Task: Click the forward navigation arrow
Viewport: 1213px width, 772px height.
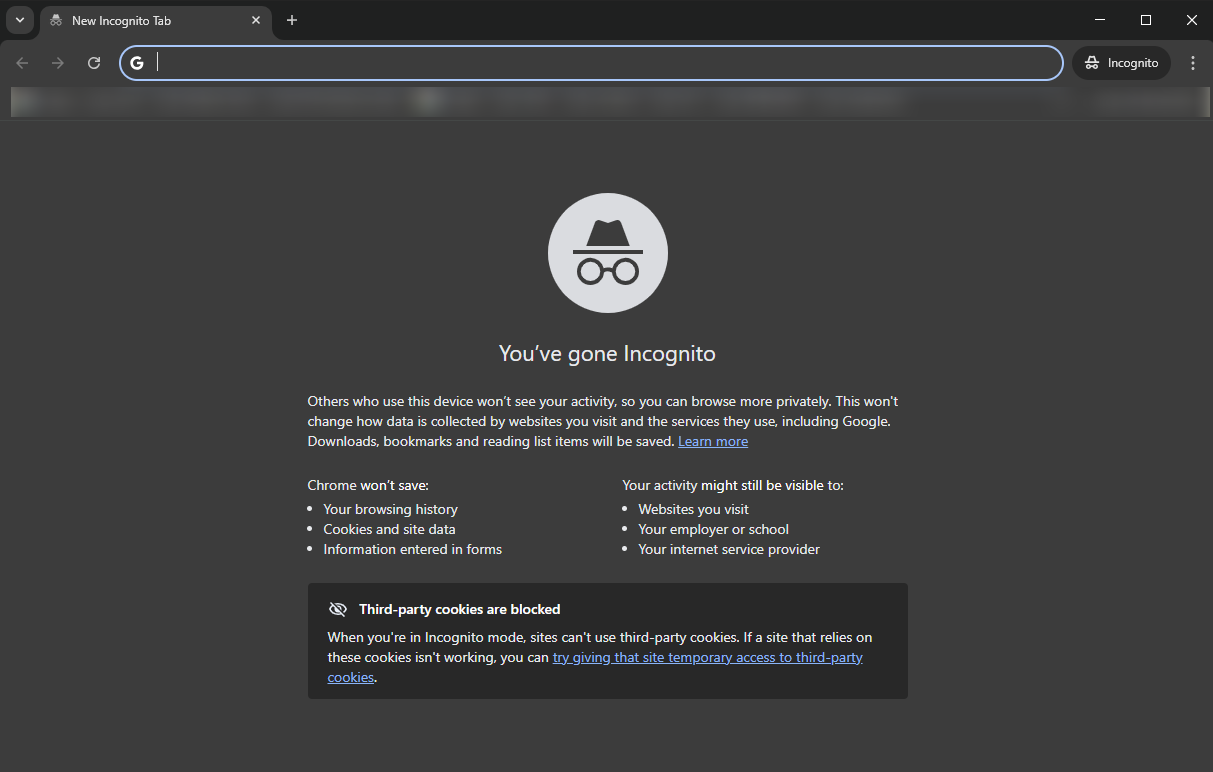Action: coord(58,62)
